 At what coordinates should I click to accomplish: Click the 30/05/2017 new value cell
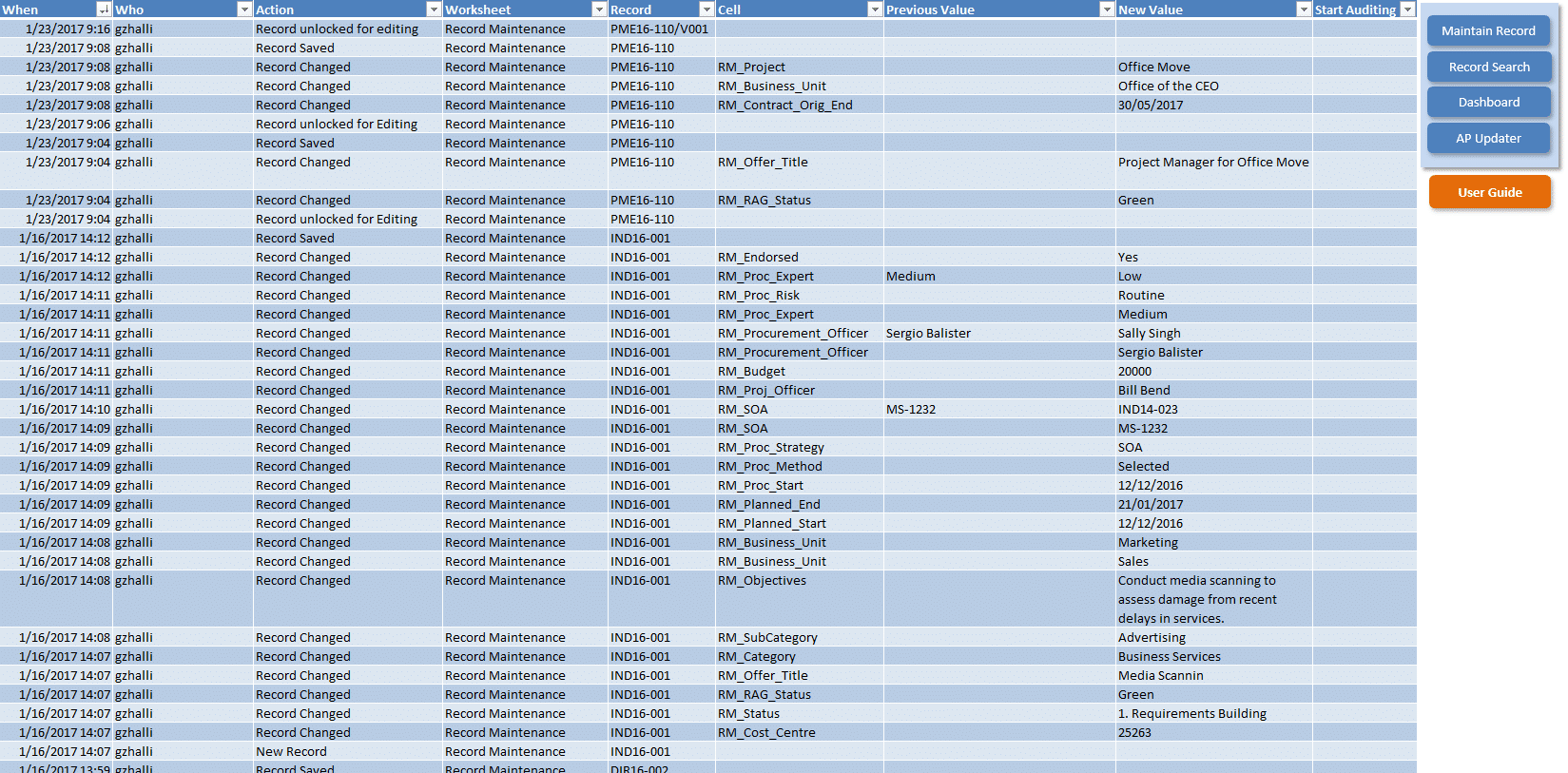coord(1214,105)
